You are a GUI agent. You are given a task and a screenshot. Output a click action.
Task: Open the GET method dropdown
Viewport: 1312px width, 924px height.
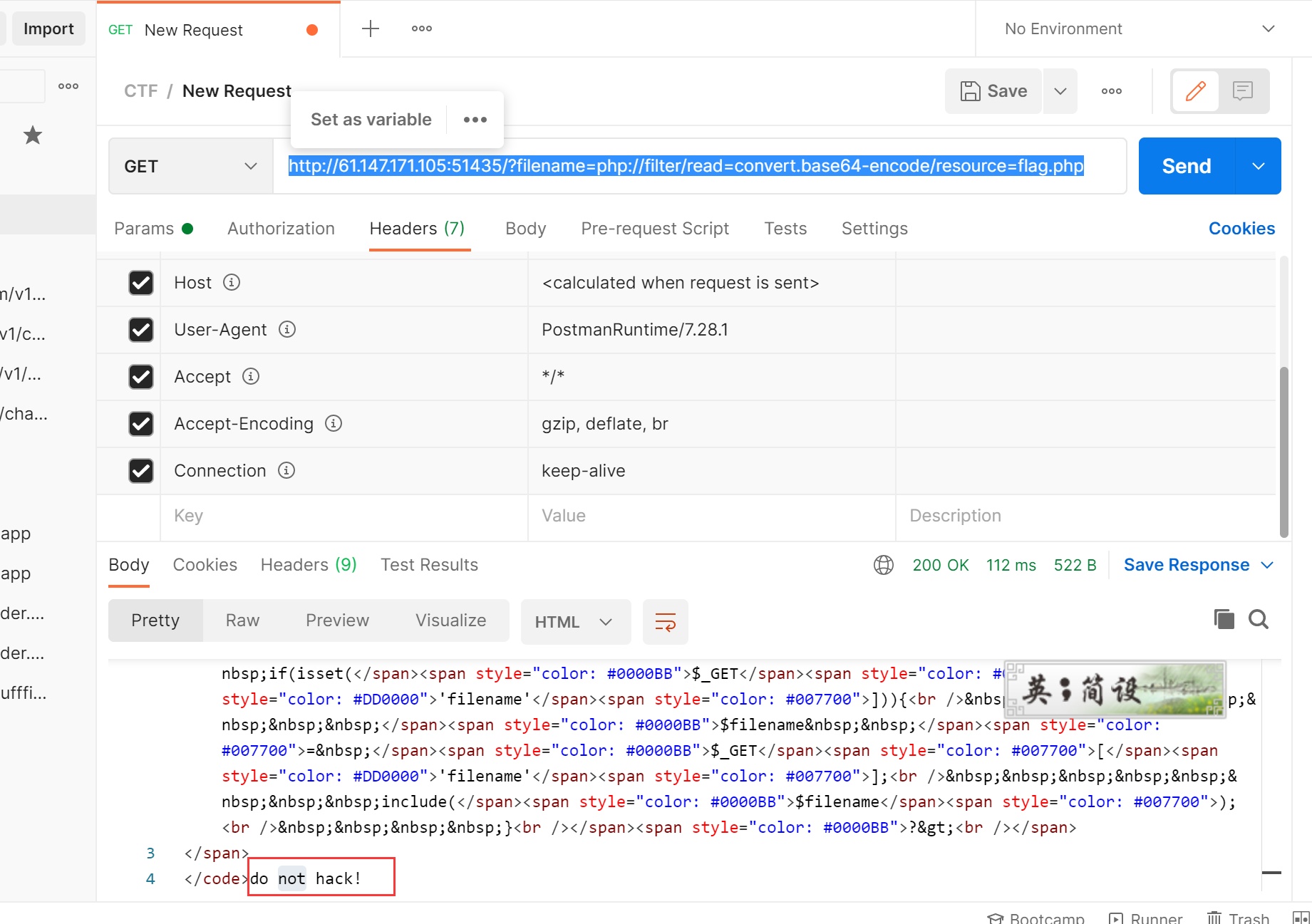pyautogui.click(x=190, y=166)
